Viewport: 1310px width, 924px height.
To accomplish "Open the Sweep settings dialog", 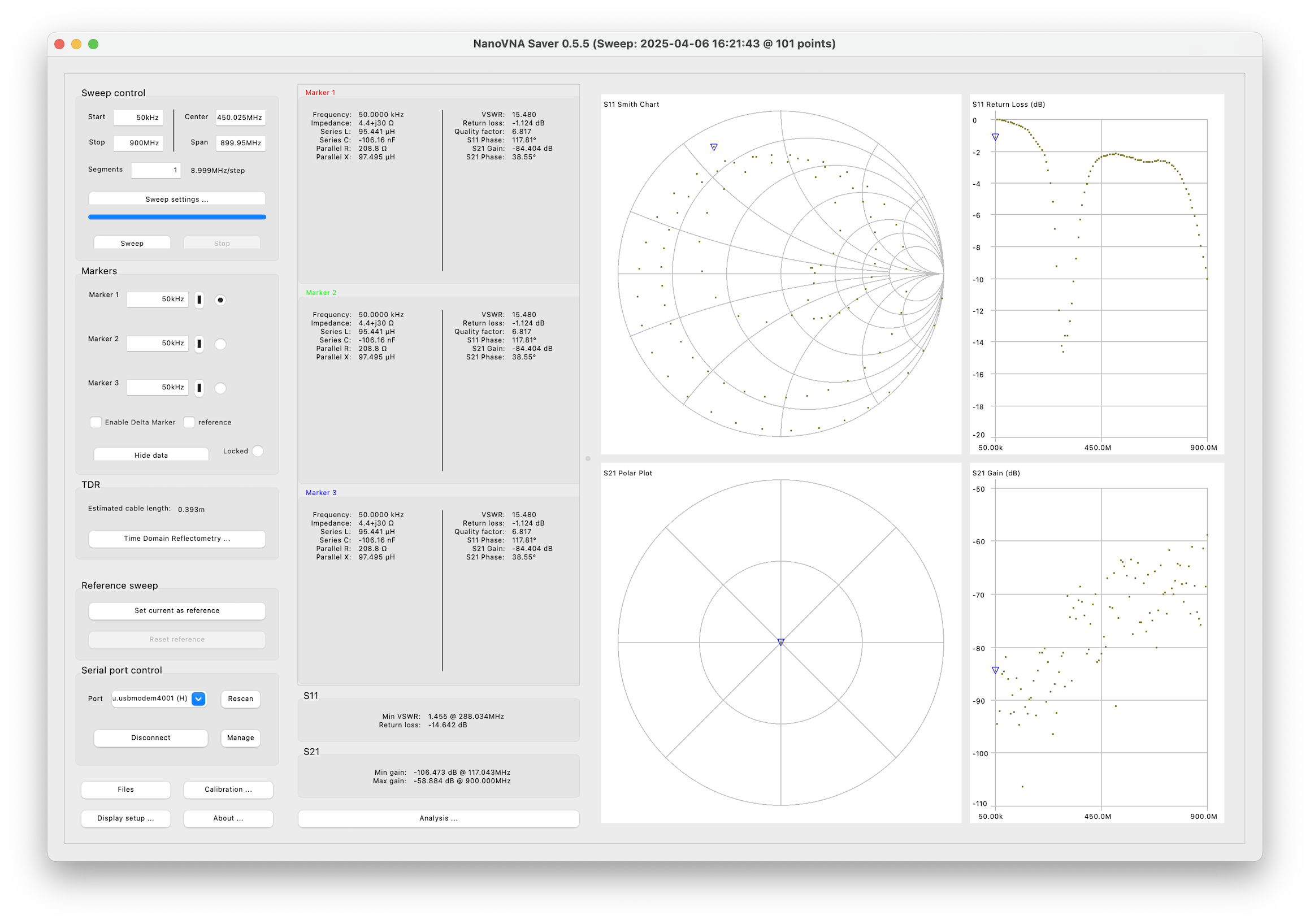I will 177,198.
